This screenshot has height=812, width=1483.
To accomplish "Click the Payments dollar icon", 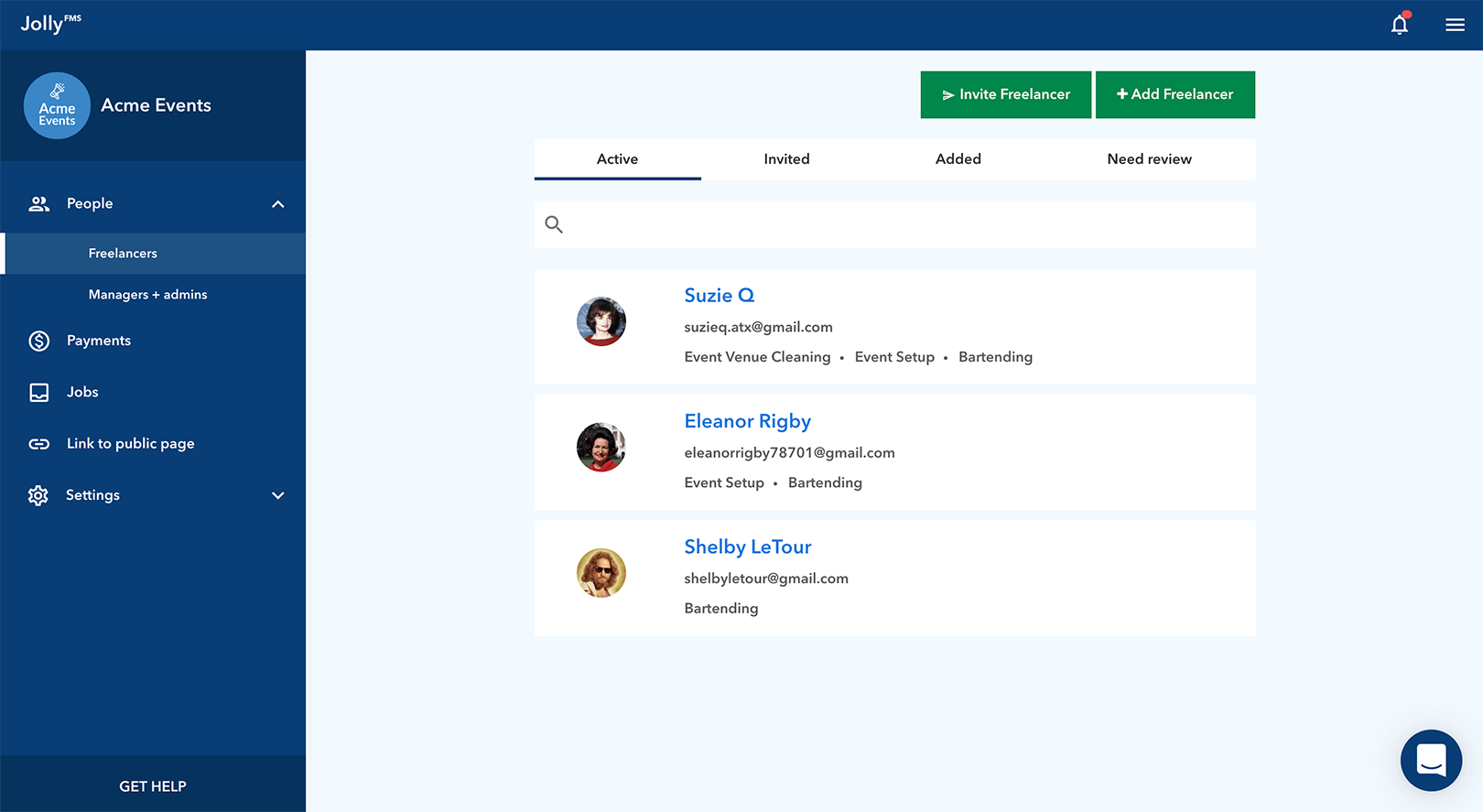I will (x=38, y=341).
